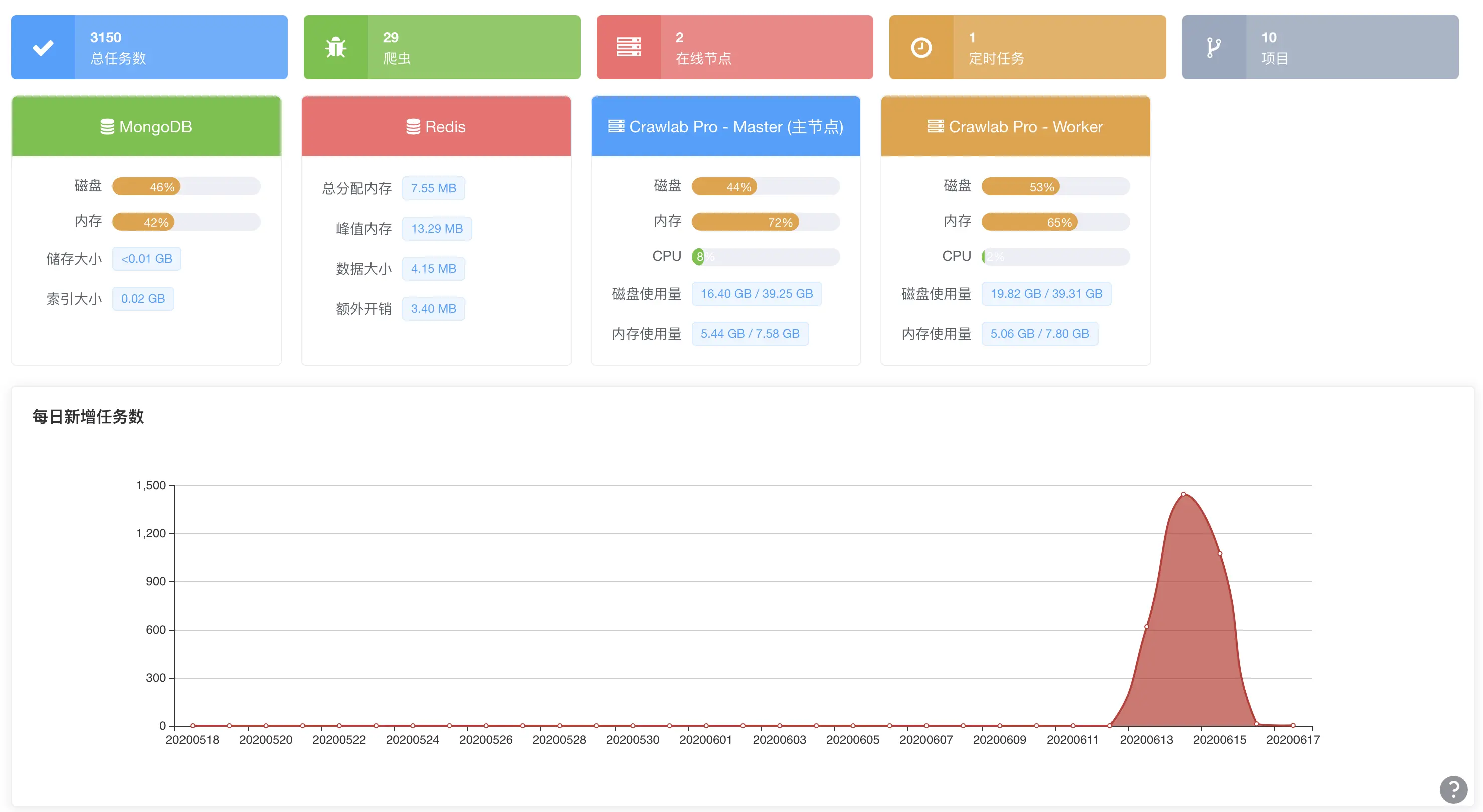Click the database icon beside MongoDB title

tap(107, 127)
